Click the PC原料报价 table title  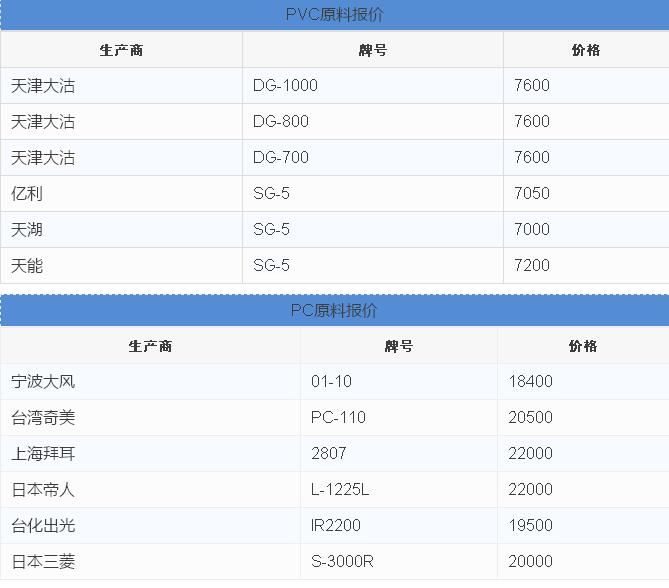[334, 310]
